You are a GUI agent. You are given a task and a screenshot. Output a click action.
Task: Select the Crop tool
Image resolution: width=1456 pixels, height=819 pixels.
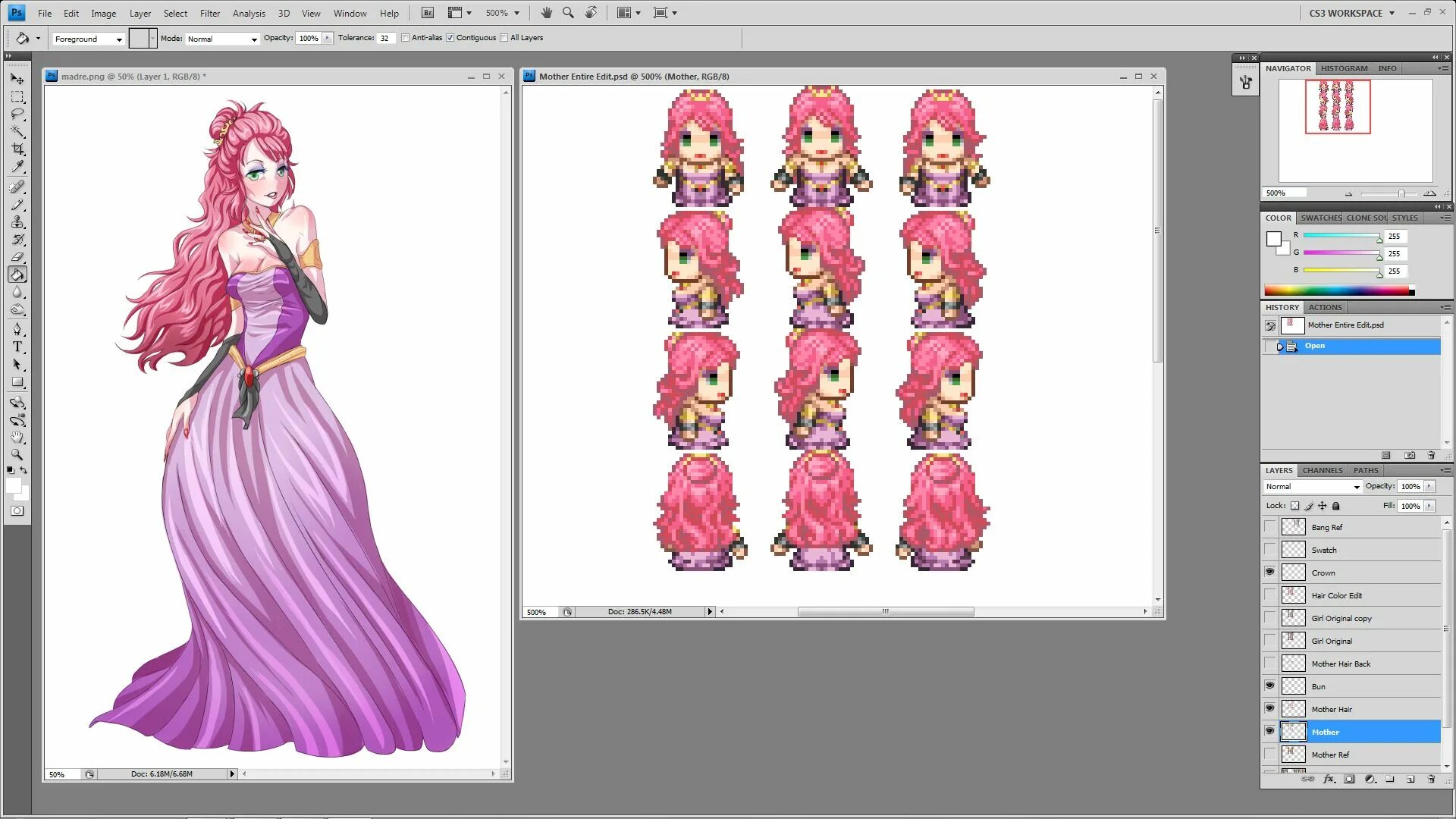point(17,149)
